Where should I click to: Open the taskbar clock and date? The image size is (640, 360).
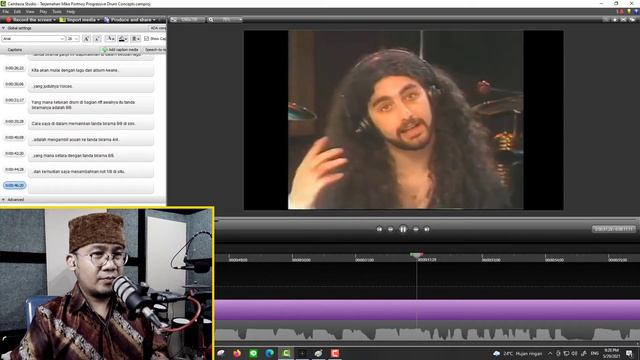[x=611, y=353]
